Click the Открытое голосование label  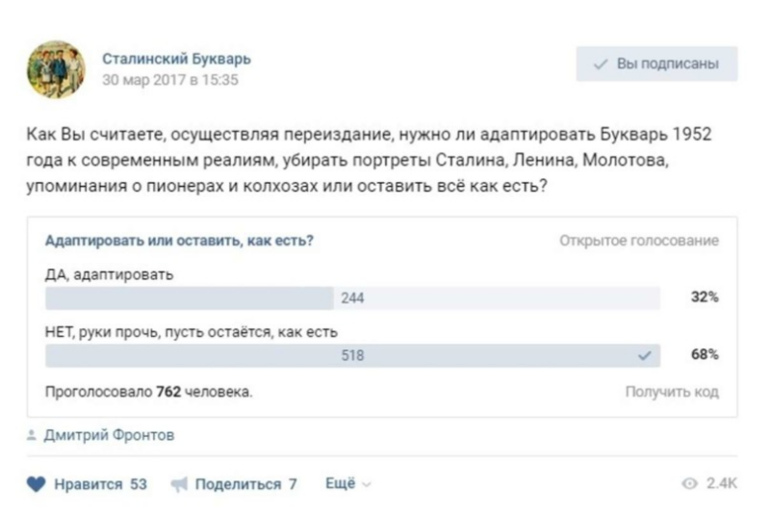(x=639, y=240)
